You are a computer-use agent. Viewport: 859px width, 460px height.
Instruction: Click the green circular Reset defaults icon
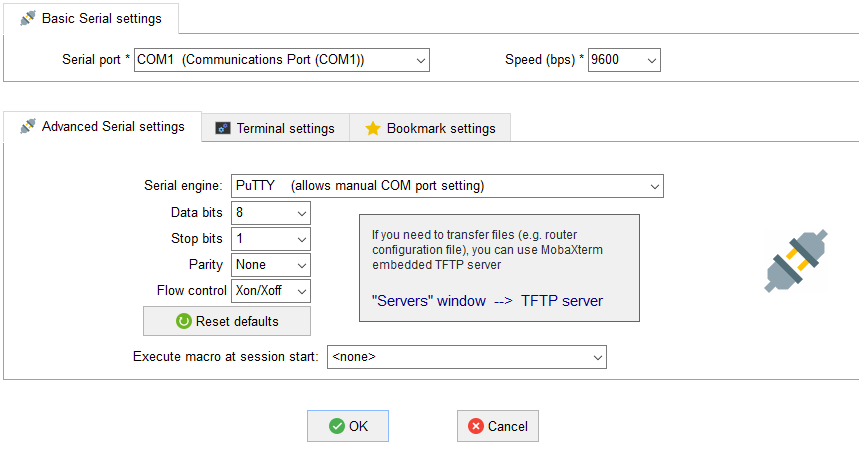point(184,321)
